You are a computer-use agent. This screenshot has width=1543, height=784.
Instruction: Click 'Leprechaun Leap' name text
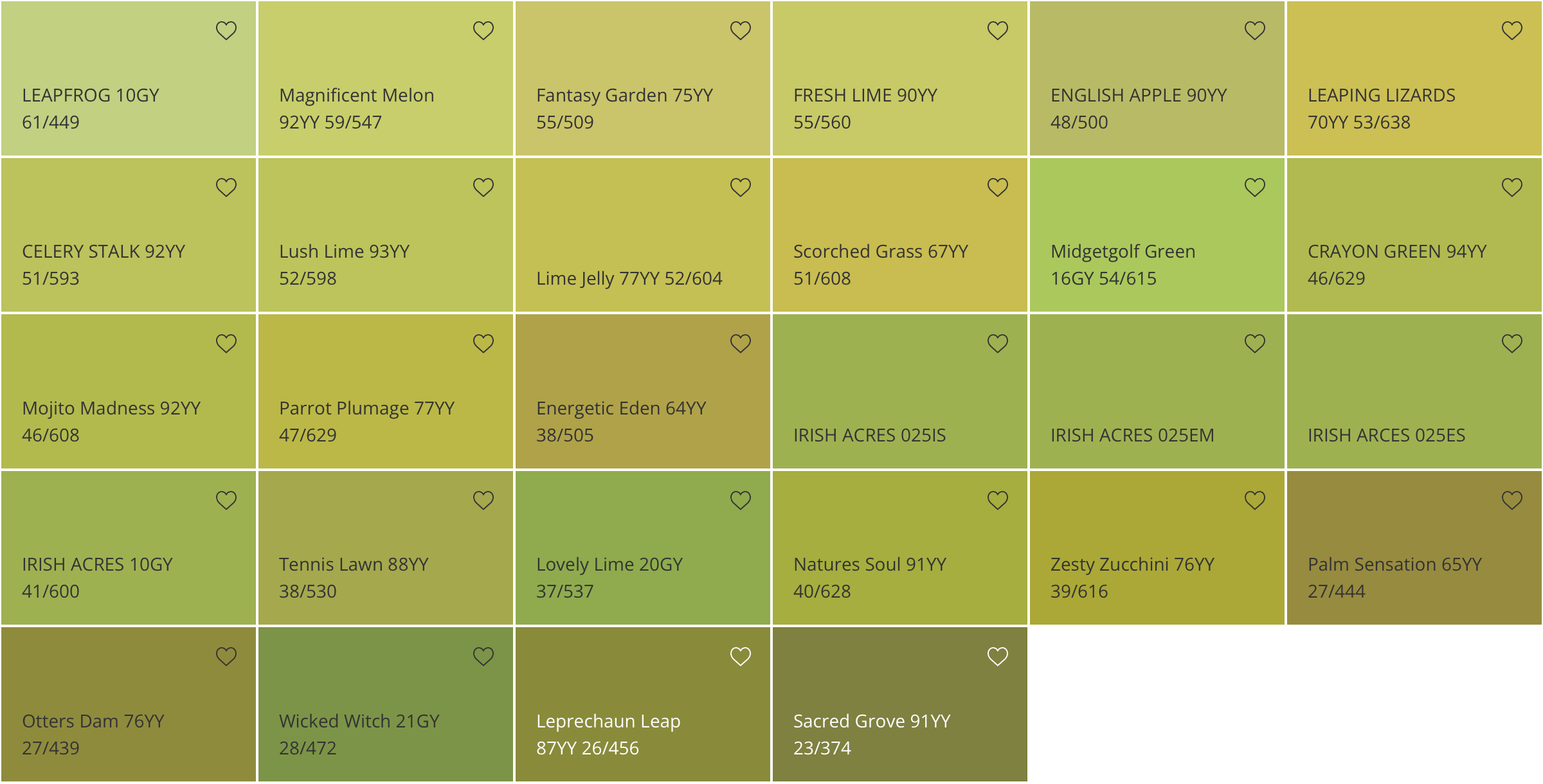[x=608, y=722]
